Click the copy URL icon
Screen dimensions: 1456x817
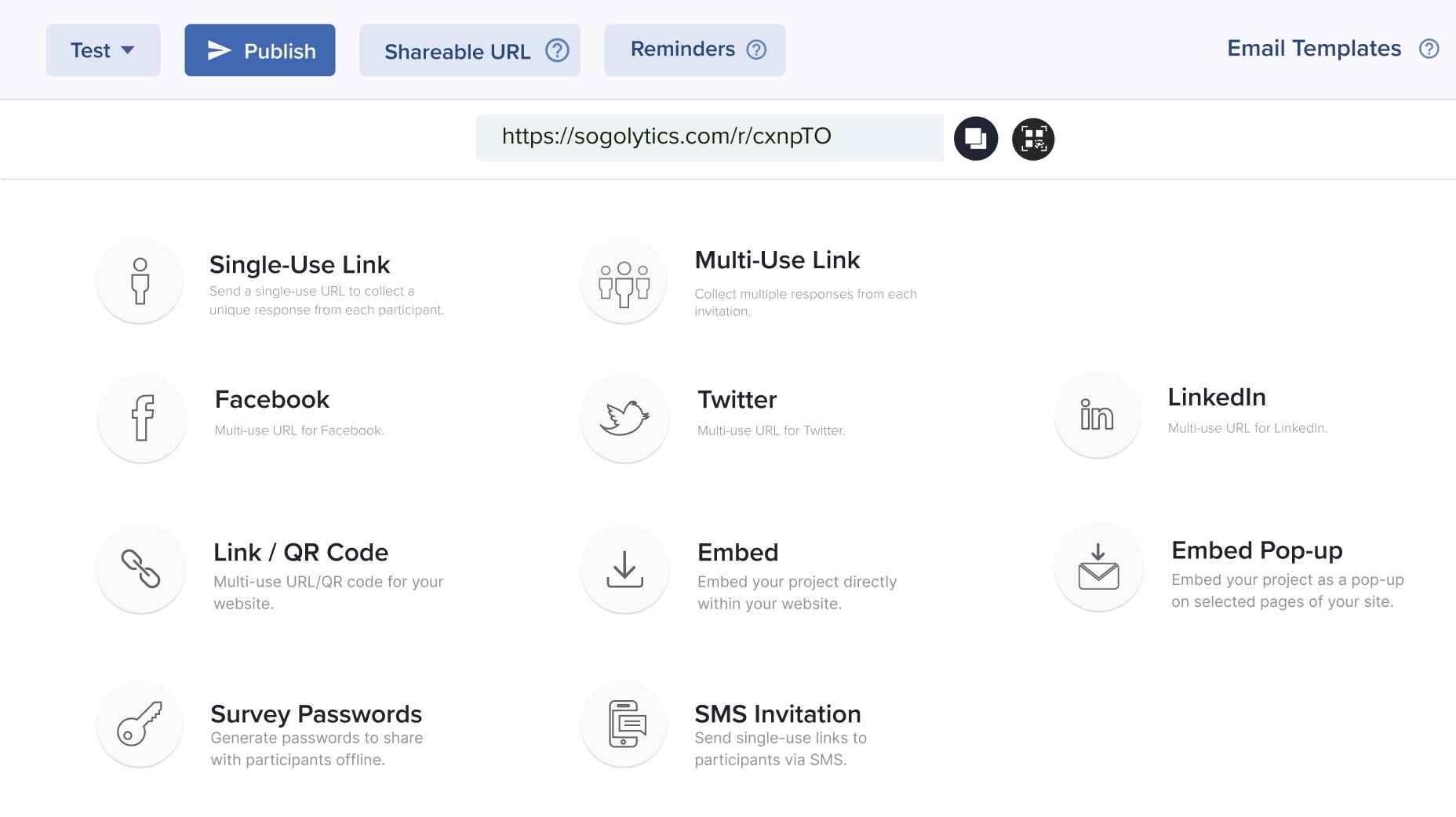(975, 139)
